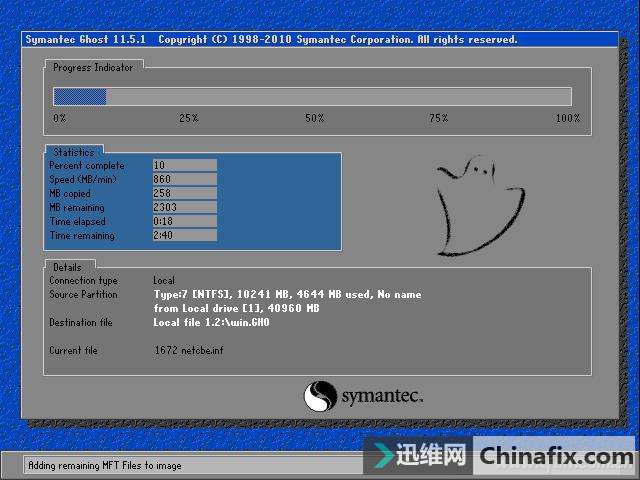Click the Type:7 [NTFS] source partition line
The width and height of the screenshot is (640, 480).
pos(287,294)
